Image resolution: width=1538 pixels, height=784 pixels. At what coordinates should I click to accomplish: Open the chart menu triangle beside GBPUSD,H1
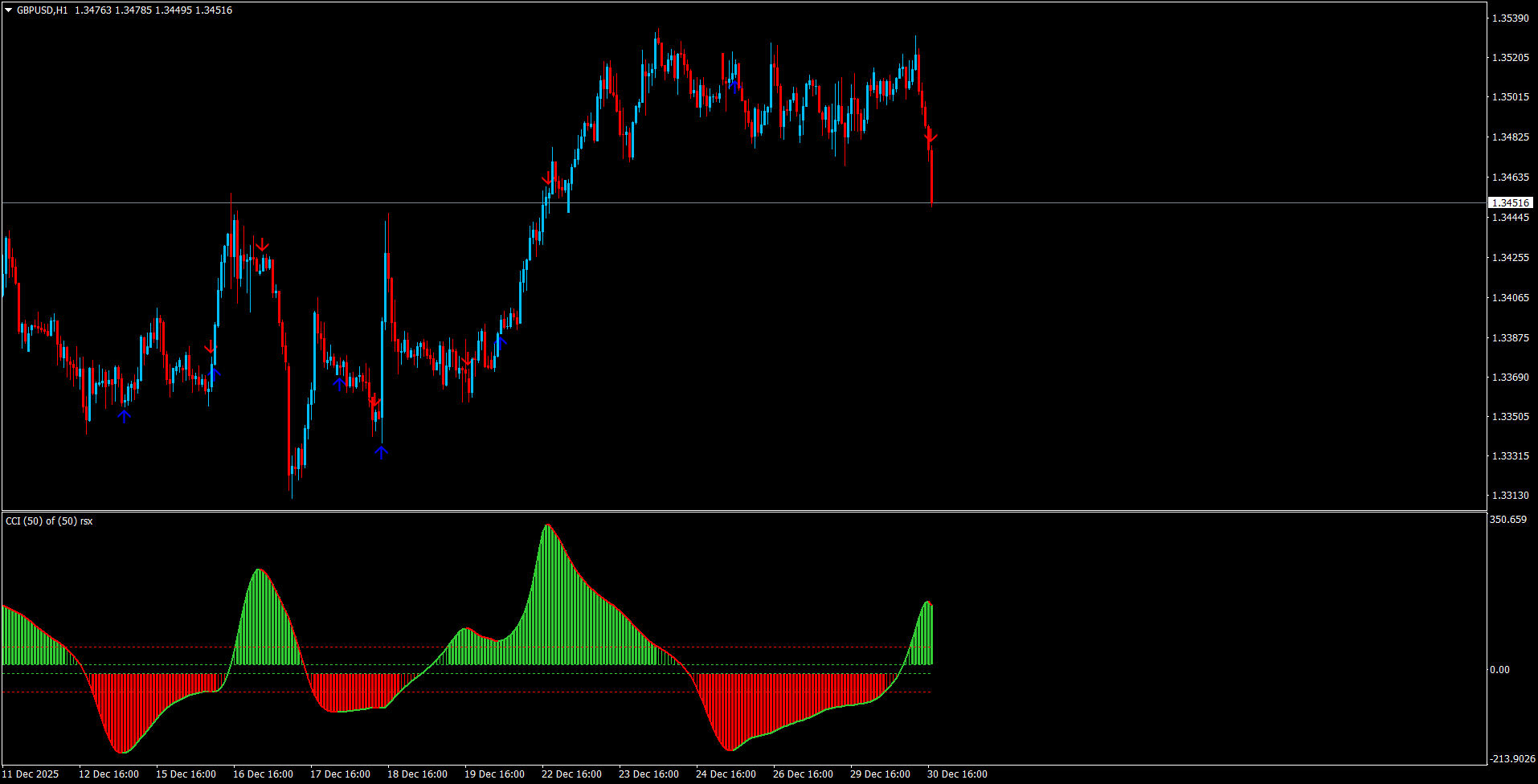coord(8,10)
